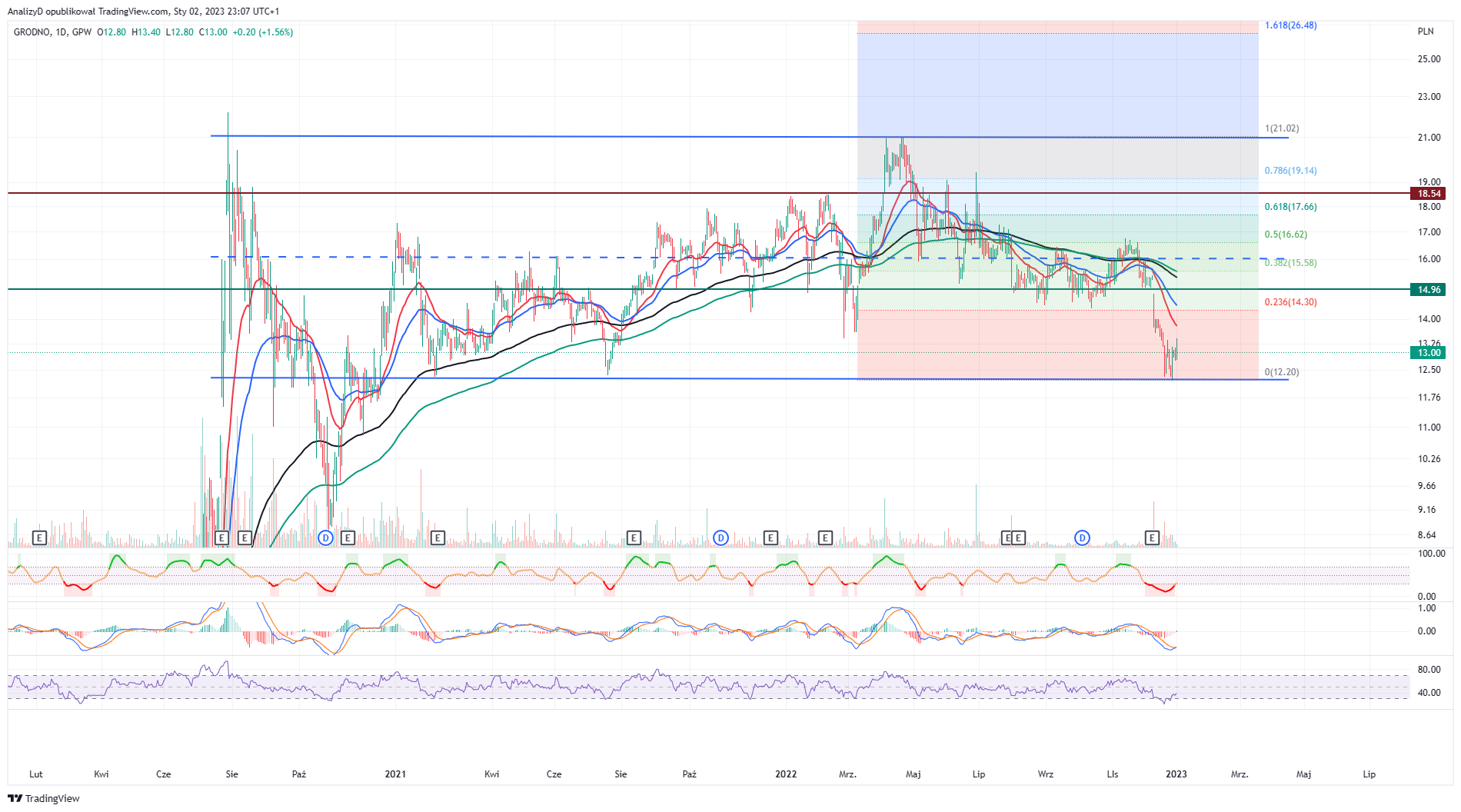
Task: Select the 14.96 green price label
Action: (x=1429, y=290)
